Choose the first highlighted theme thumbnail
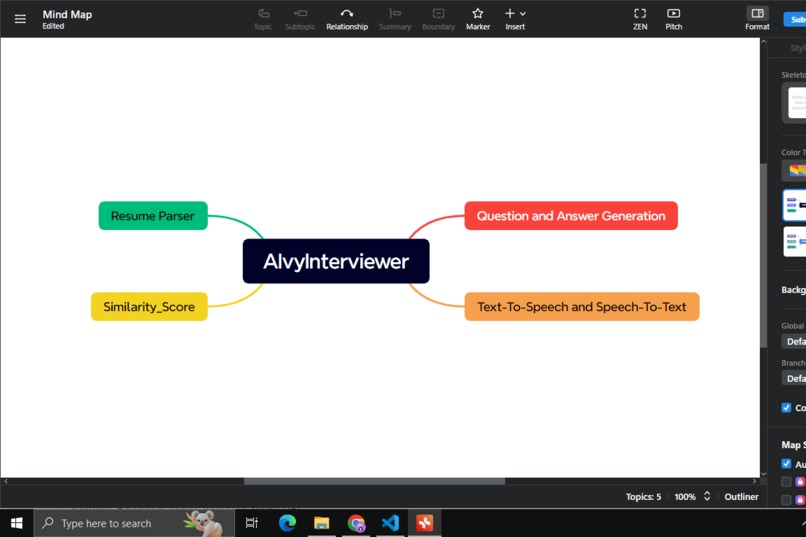Viewport: 806px width, 537px height. point(795,205)
